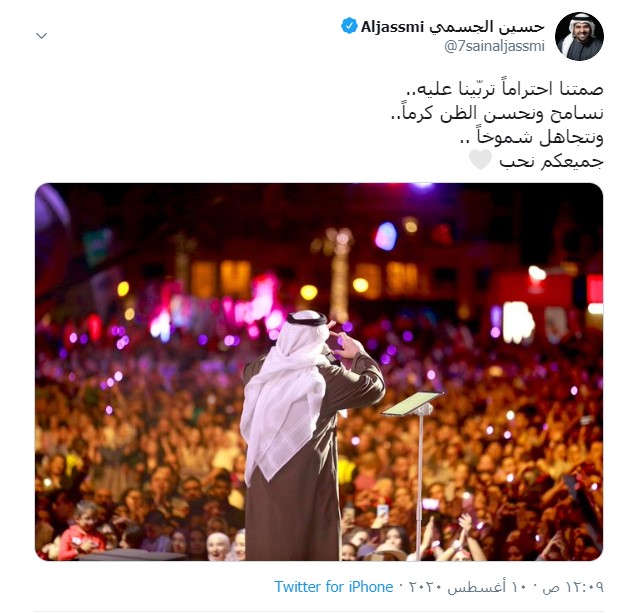Click the tweet line صمتنا احتراماً تربّينا عليه
The height and width of the screenshot is (613, 630).
coord(505,89)
